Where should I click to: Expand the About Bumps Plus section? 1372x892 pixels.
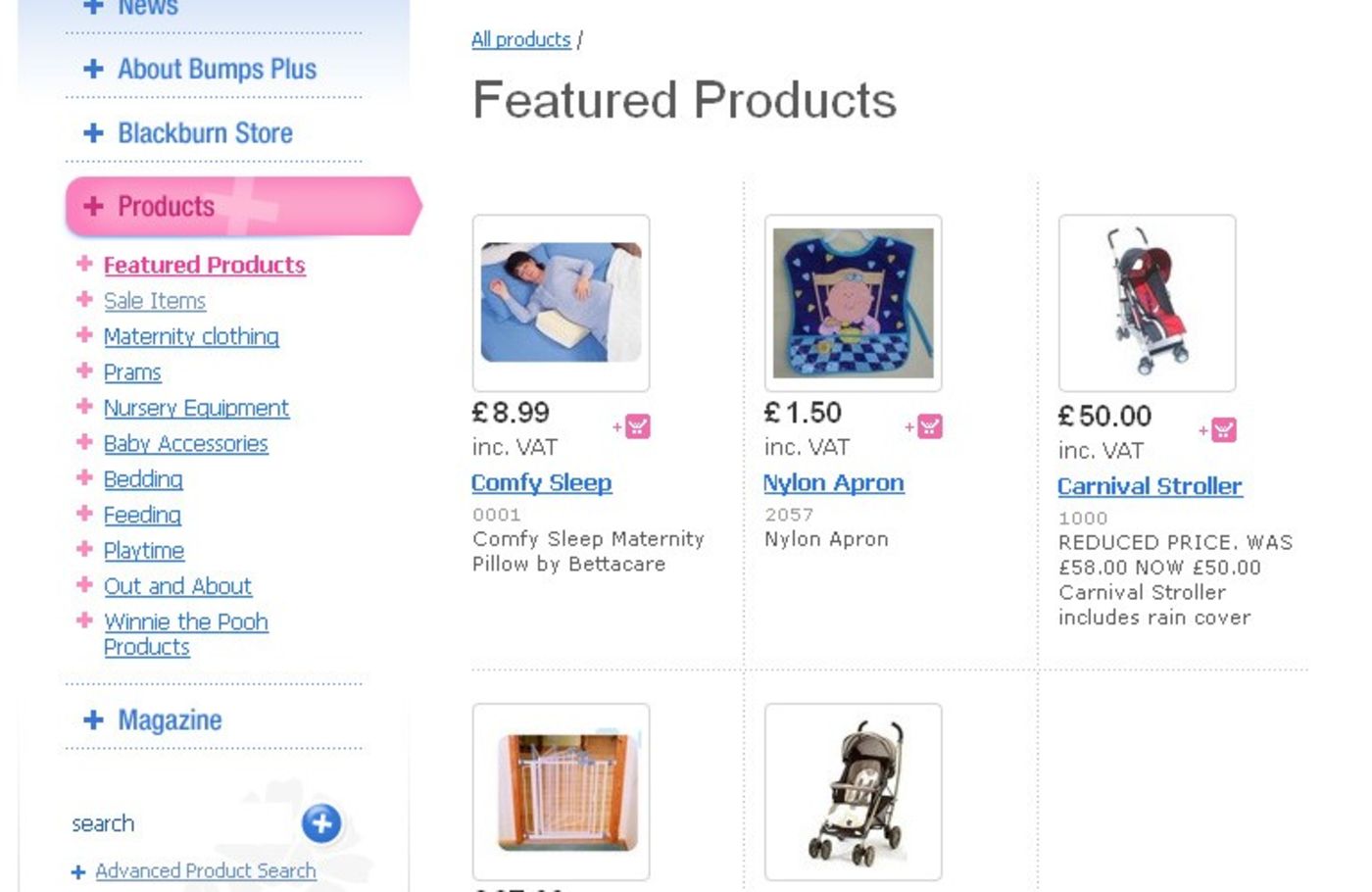tap(216, 70)
